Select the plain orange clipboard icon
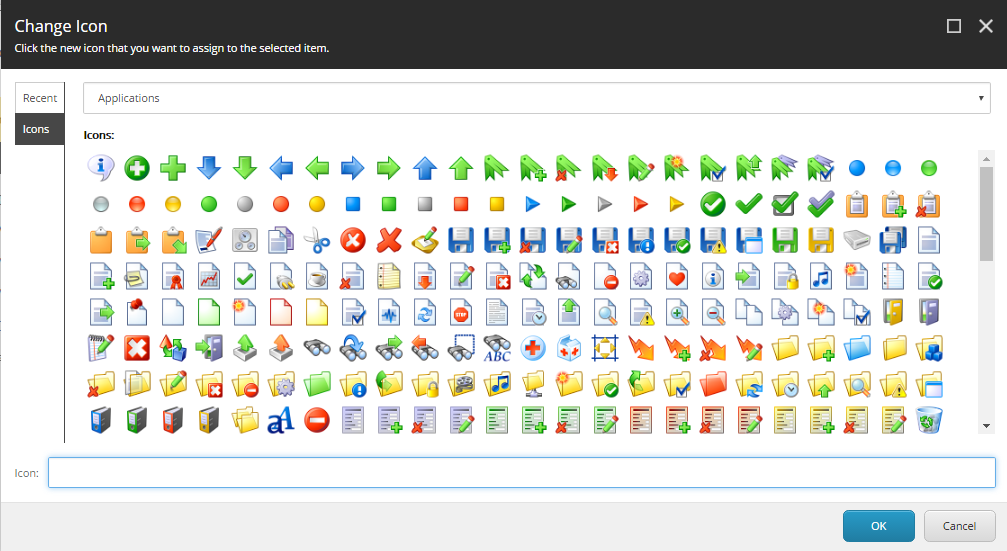1007x551 pixels. pos(101,241)
